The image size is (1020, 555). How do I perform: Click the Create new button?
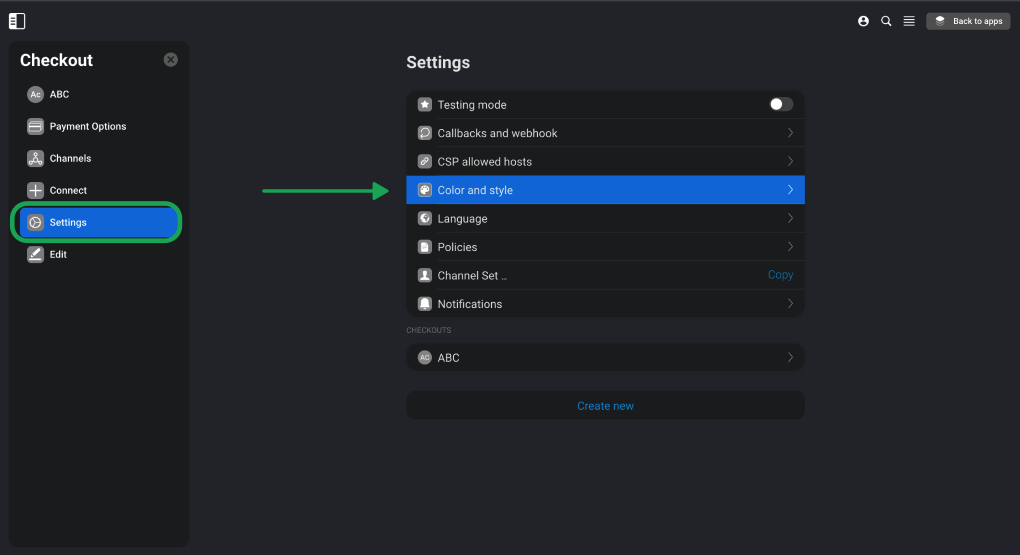(606, 405)
